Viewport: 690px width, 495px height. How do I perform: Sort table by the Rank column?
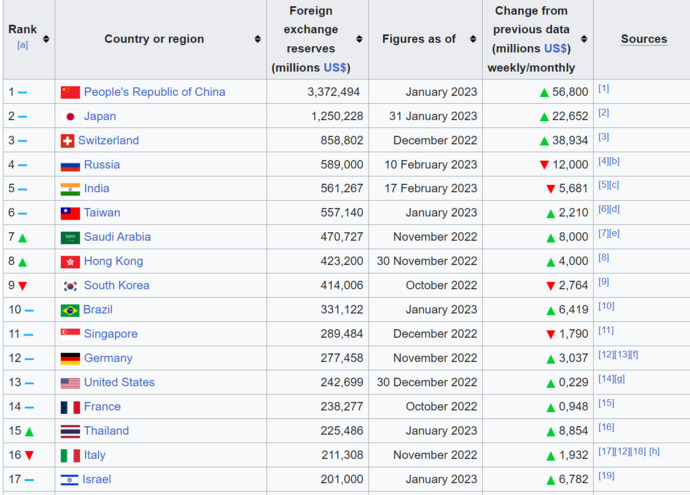pos(46,39)
